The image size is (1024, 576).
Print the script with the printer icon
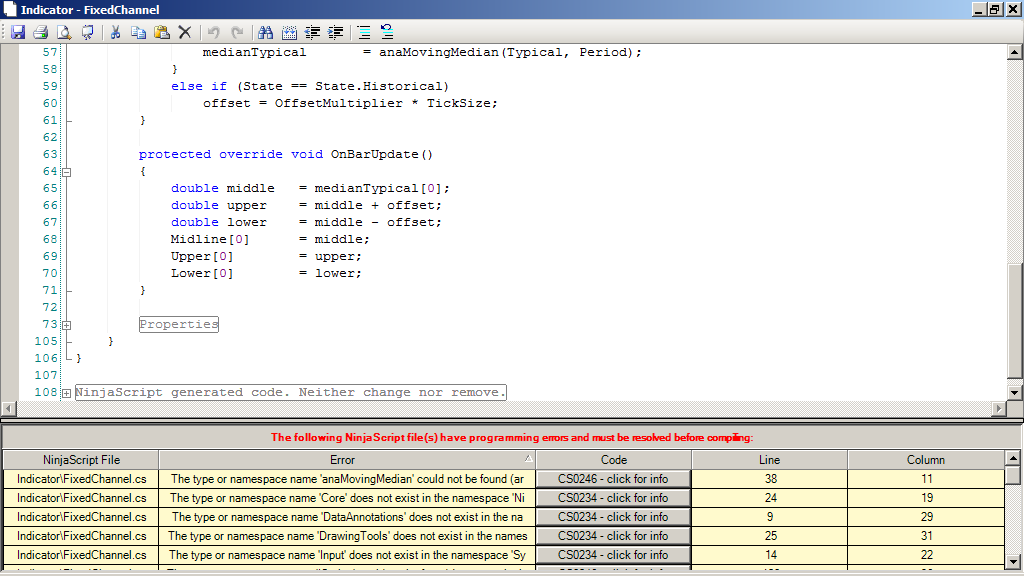click(x=40, y=32)
